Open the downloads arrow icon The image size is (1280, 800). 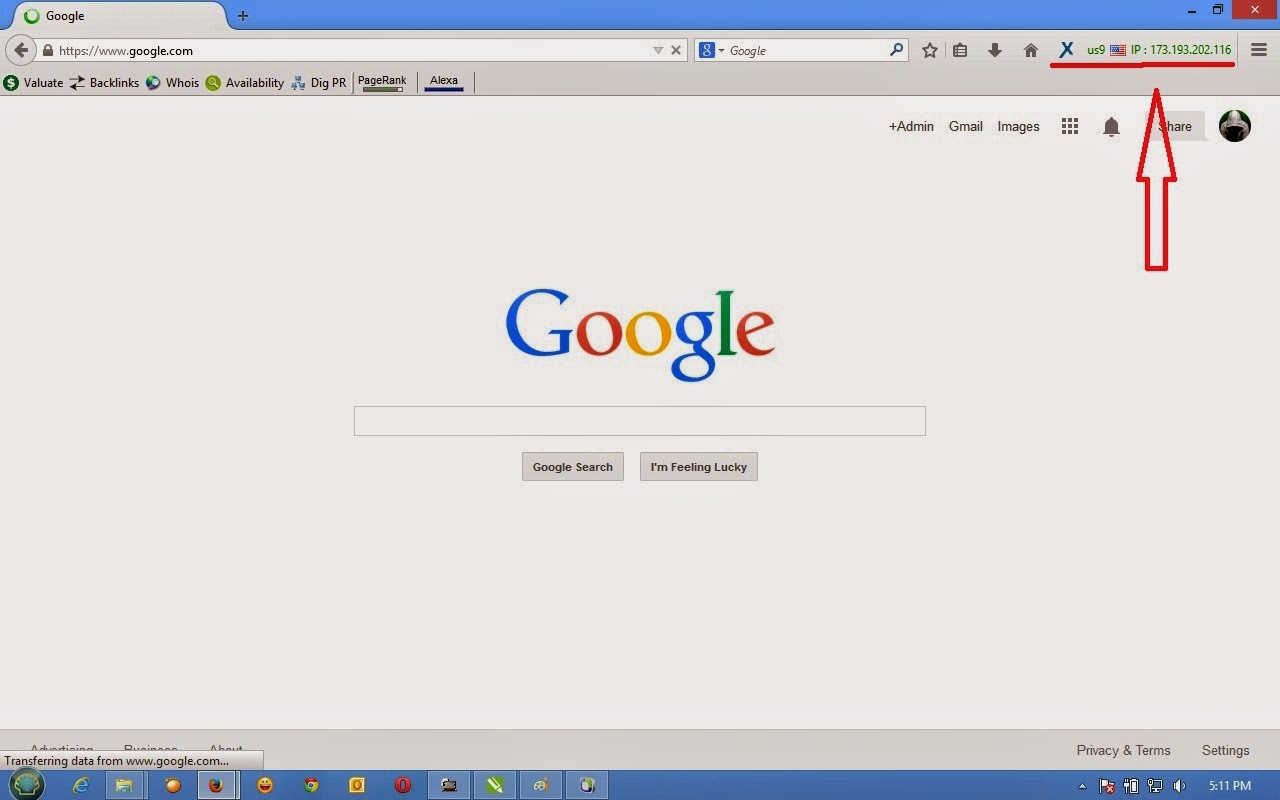point(995,50)
